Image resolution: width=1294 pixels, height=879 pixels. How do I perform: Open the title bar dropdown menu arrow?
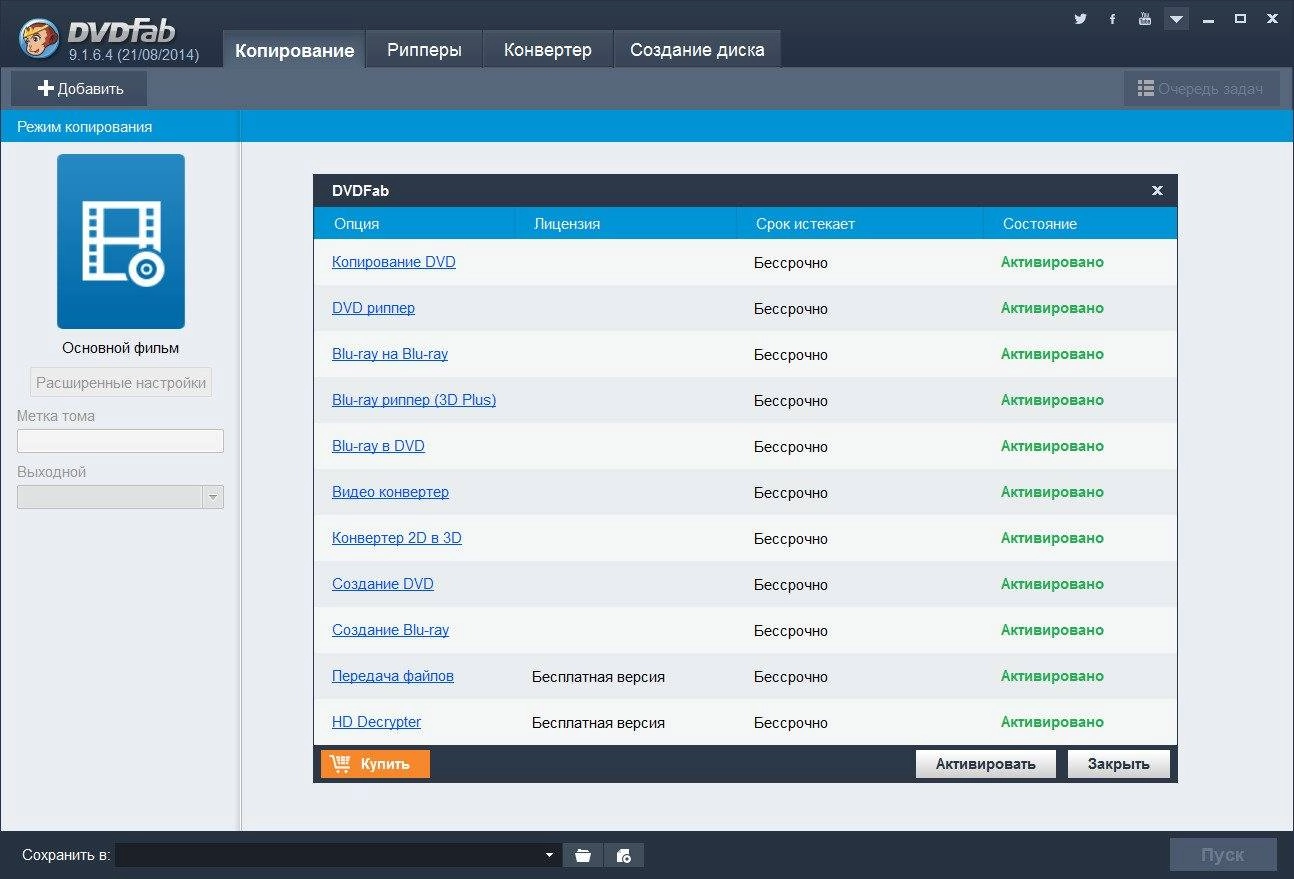click(1177, 19)
